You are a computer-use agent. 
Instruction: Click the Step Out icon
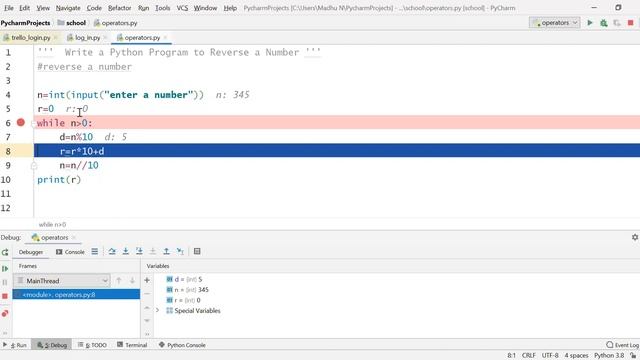(167, 251)
